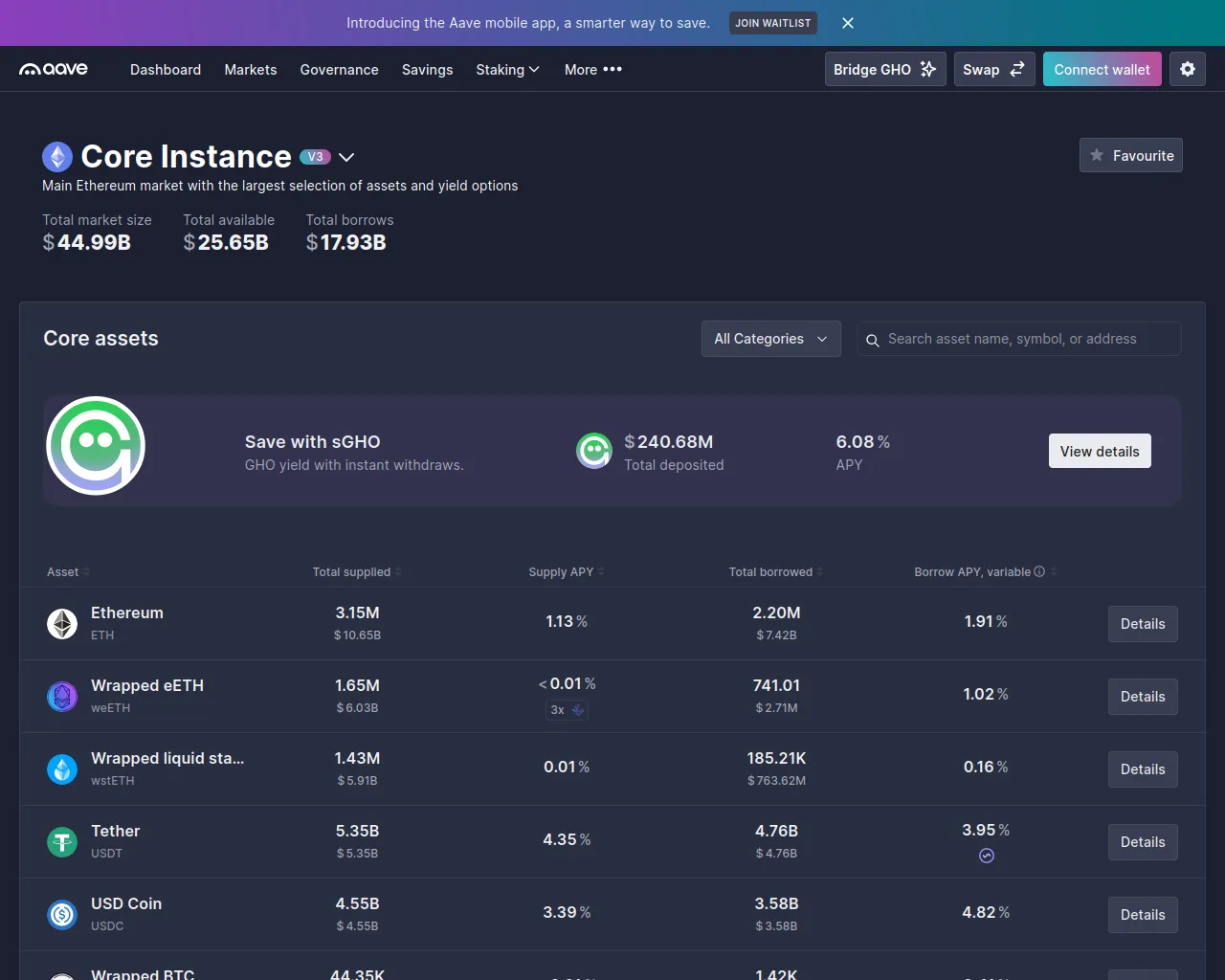Image resolution: width=1225 pixels, height=980 pixels.
Task: Expand the Staking menu
Action: click(x=507, y=69)
